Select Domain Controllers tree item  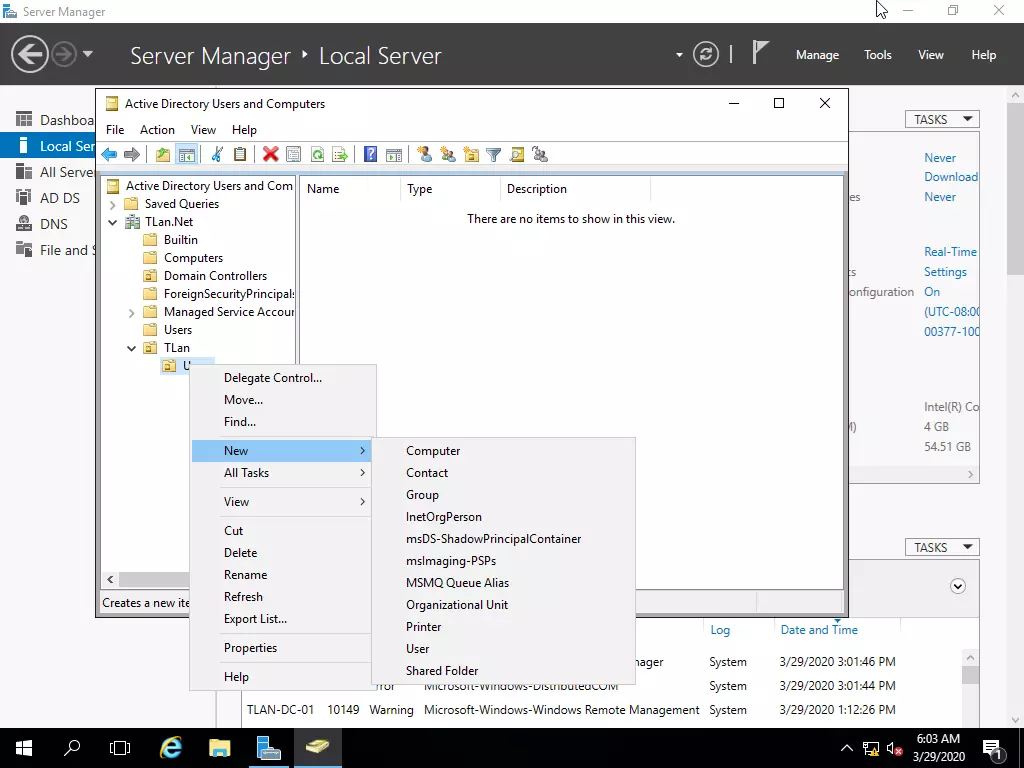click(x=215, y=276)
